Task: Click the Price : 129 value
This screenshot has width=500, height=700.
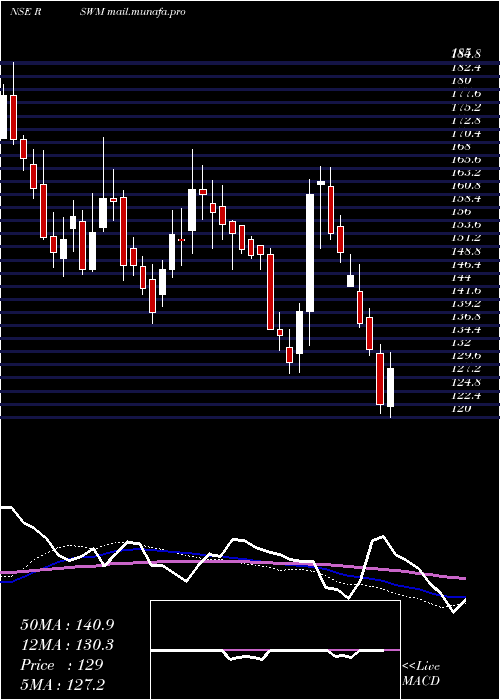Action: click(62, 665)
